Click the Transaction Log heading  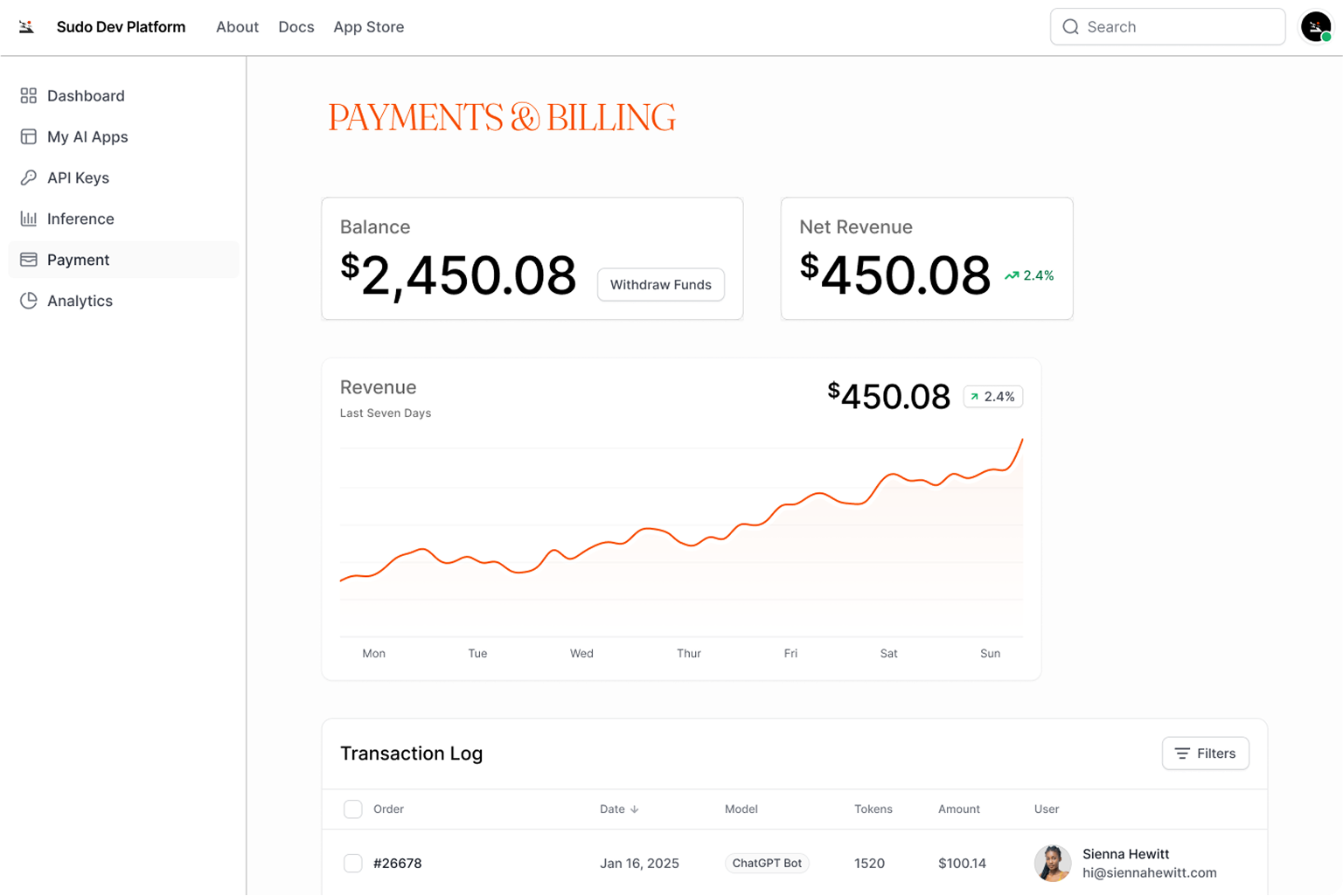click(x=411, y=754)
